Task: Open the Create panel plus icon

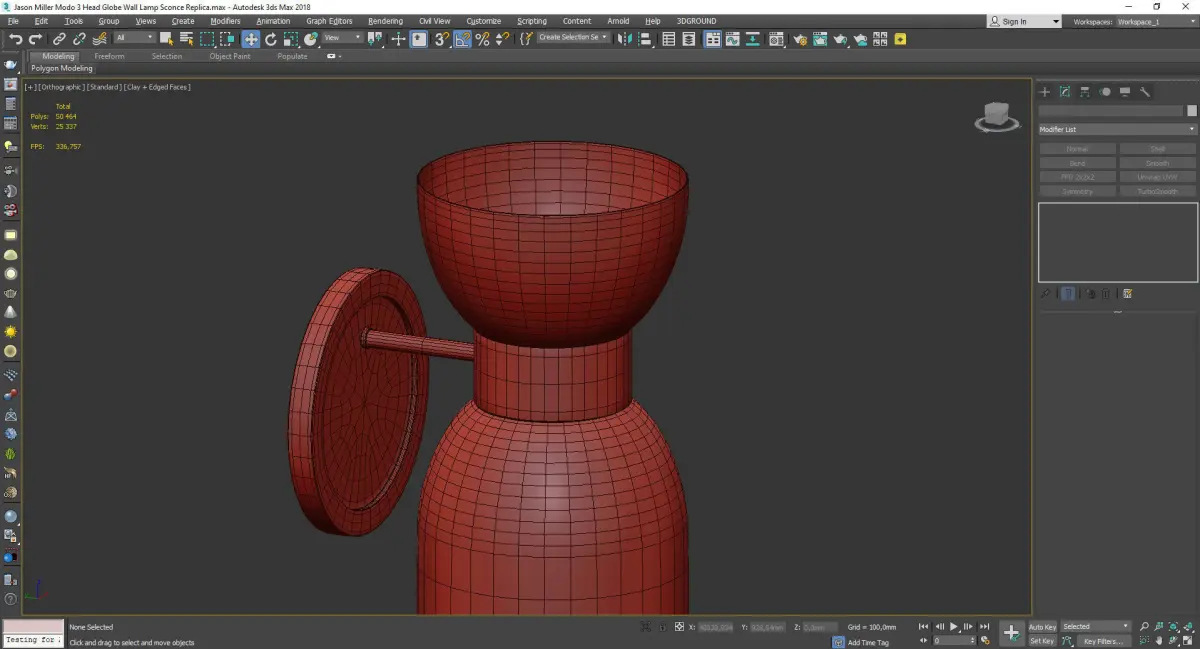Action: pyautogui.click(x=1045, y=92)
